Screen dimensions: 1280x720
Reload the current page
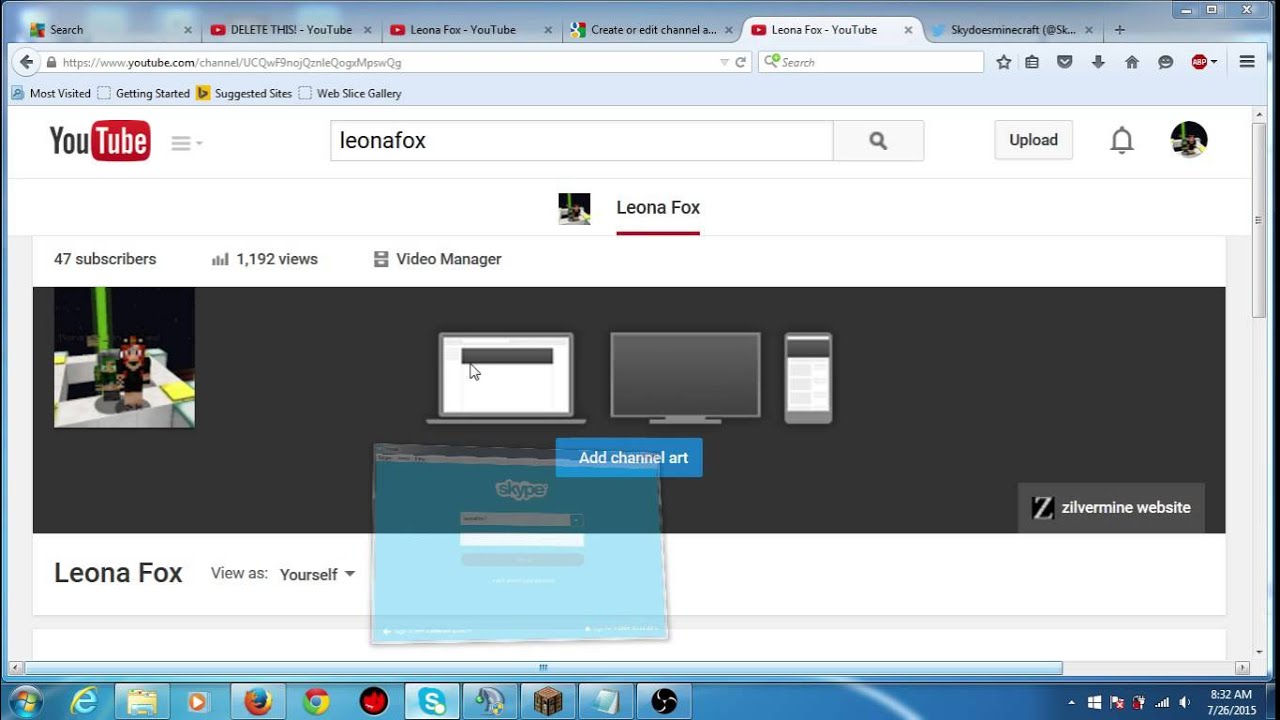pyautogui.click(x=741, y=62)
